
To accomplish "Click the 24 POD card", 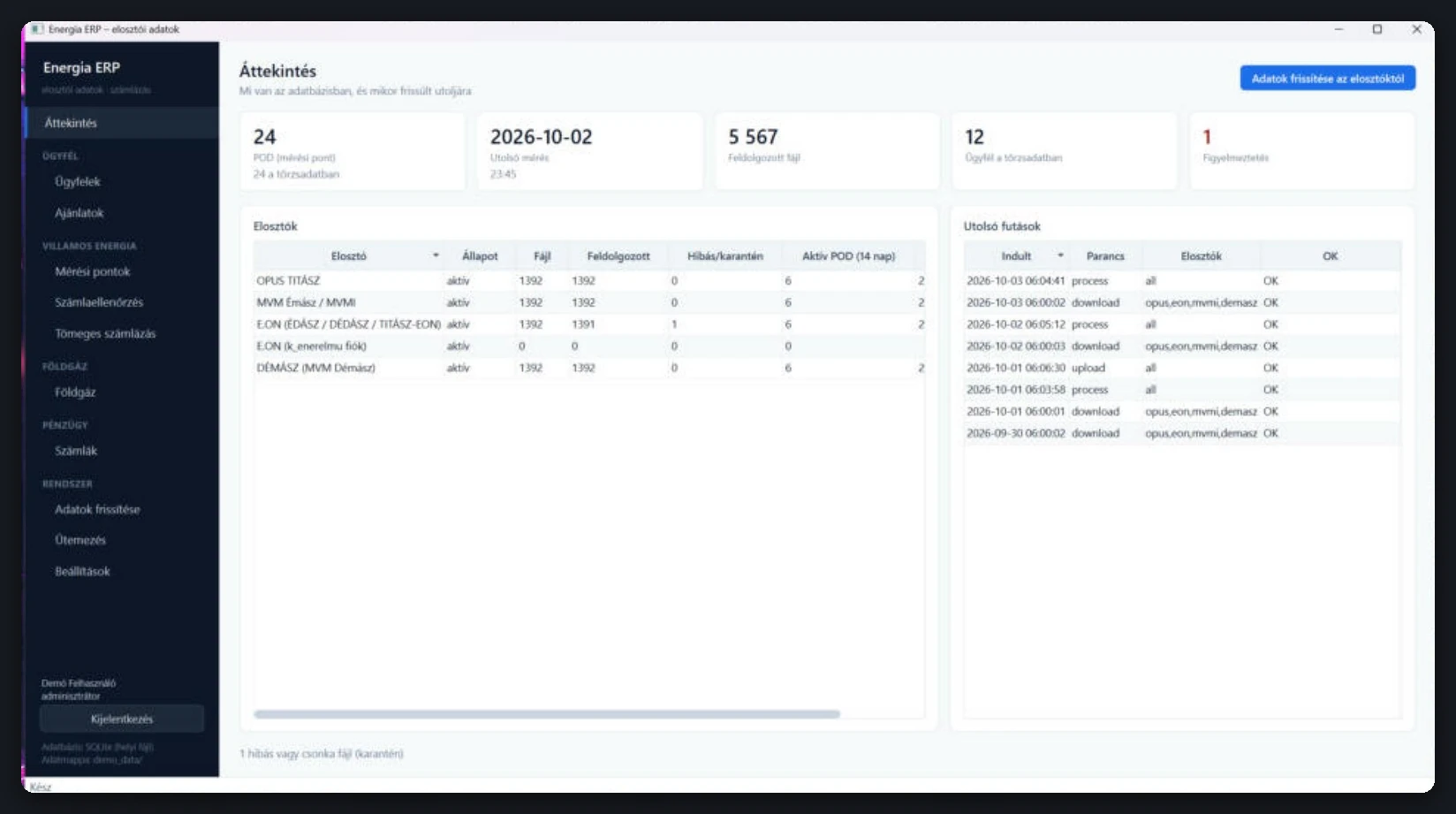I will point(353,150).
